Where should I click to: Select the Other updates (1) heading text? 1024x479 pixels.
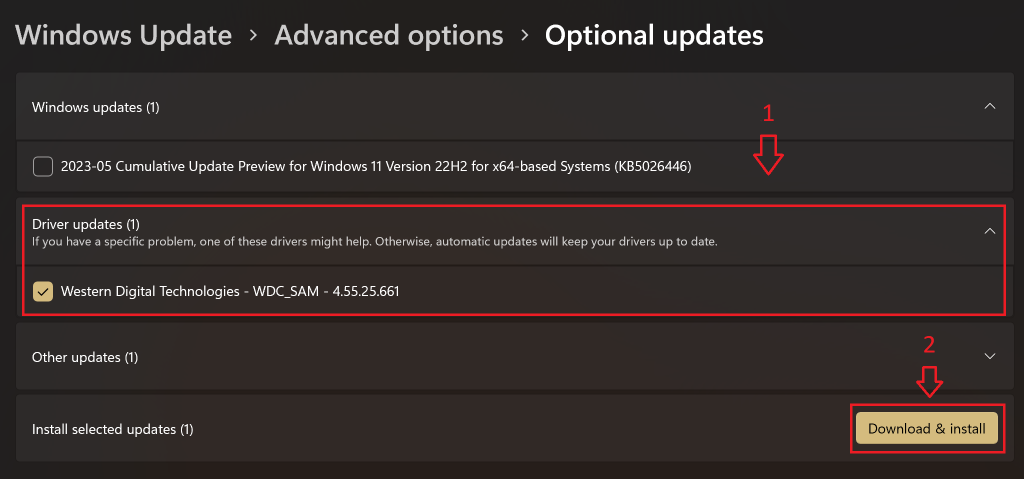point(85,357)
